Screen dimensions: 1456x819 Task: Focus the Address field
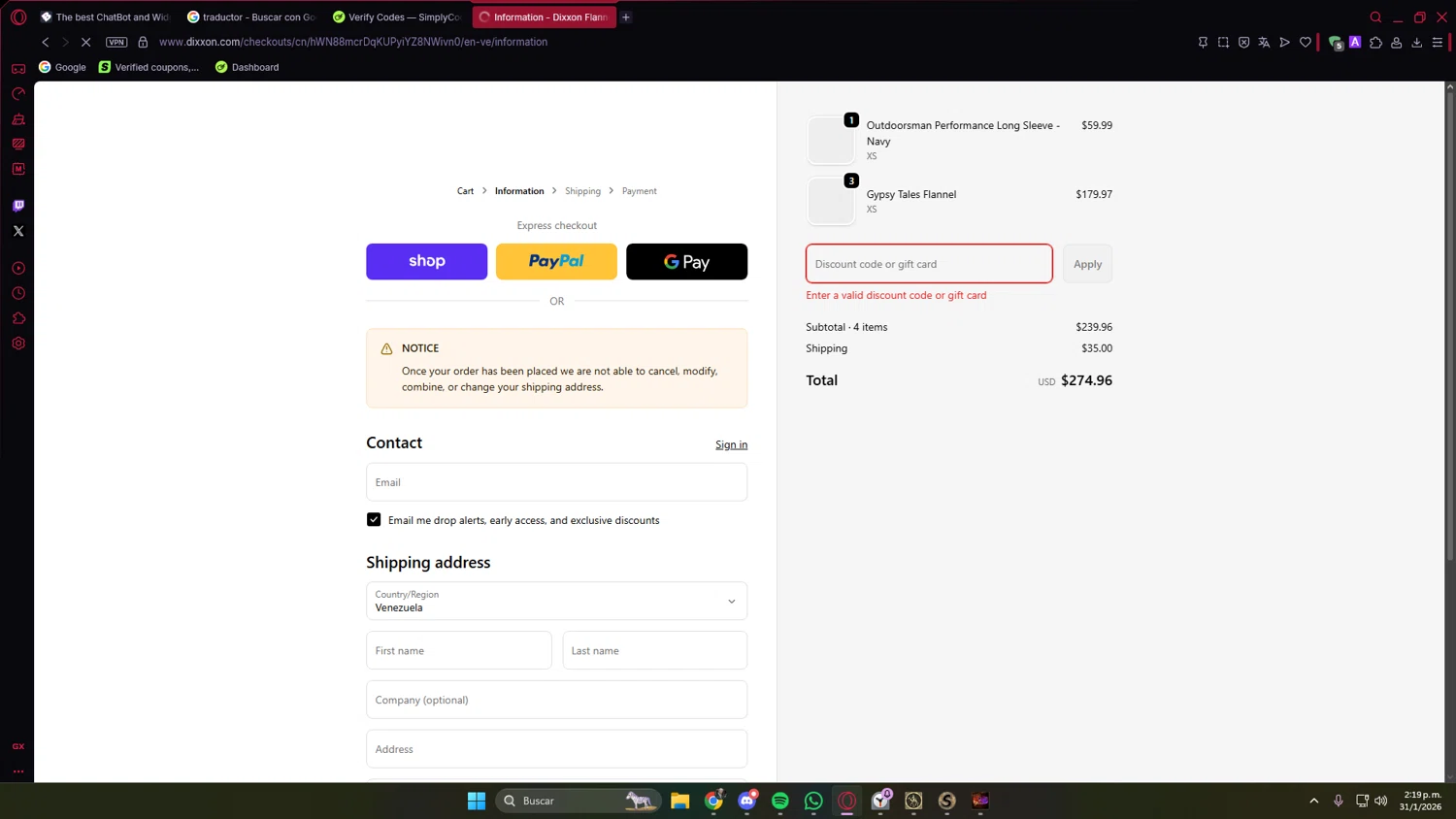coord(556,749)
